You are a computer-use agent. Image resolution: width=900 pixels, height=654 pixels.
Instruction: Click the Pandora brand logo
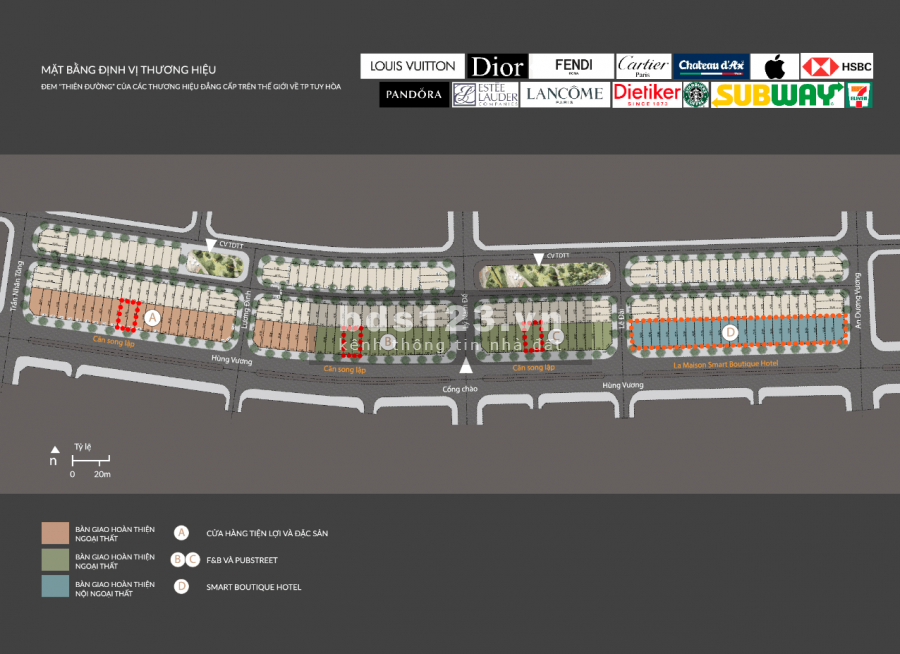(414, 95)
